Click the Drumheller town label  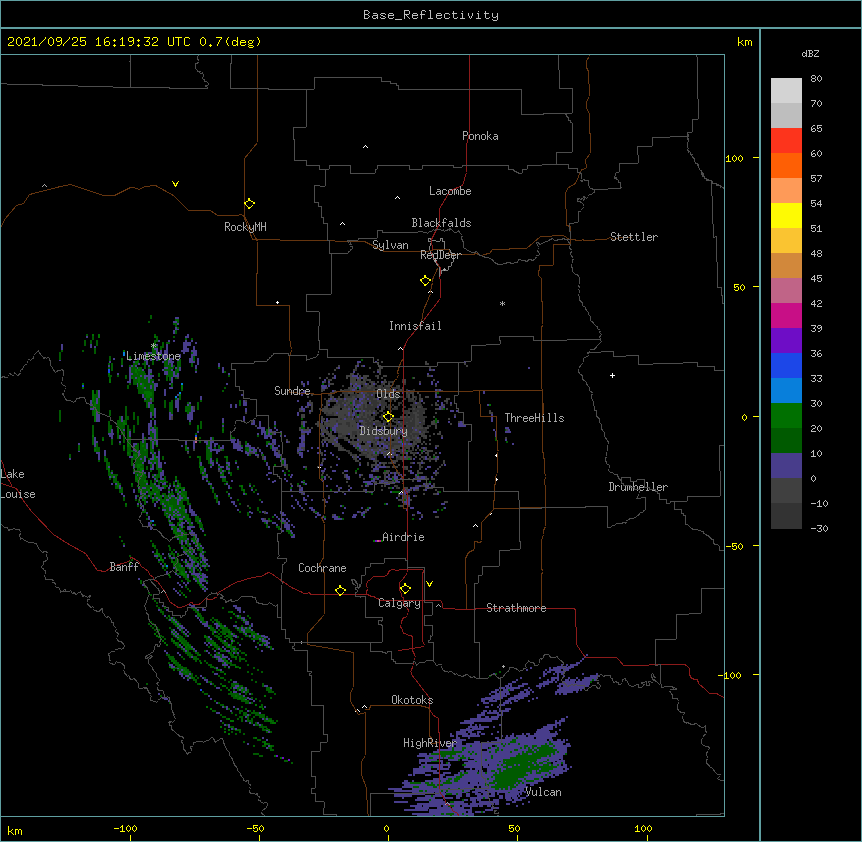[x=638, y=487]
